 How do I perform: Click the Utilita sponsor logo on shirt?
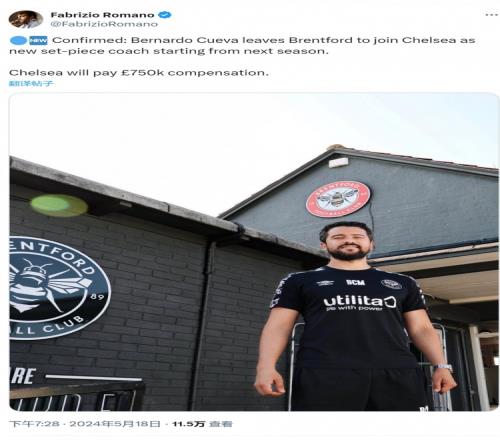[x=359, y=303]
